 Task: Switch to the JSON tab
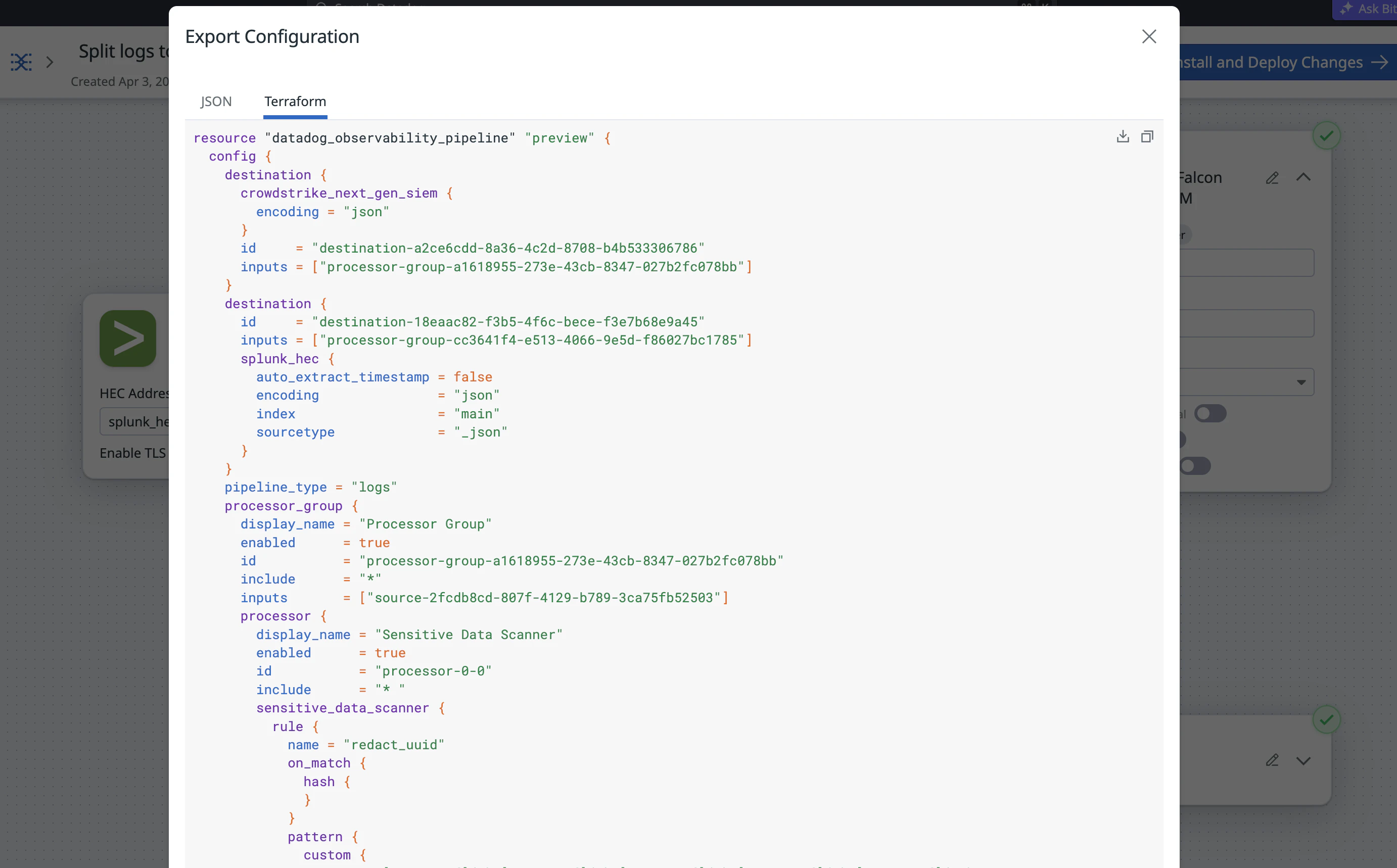click(x=216, y=102)
